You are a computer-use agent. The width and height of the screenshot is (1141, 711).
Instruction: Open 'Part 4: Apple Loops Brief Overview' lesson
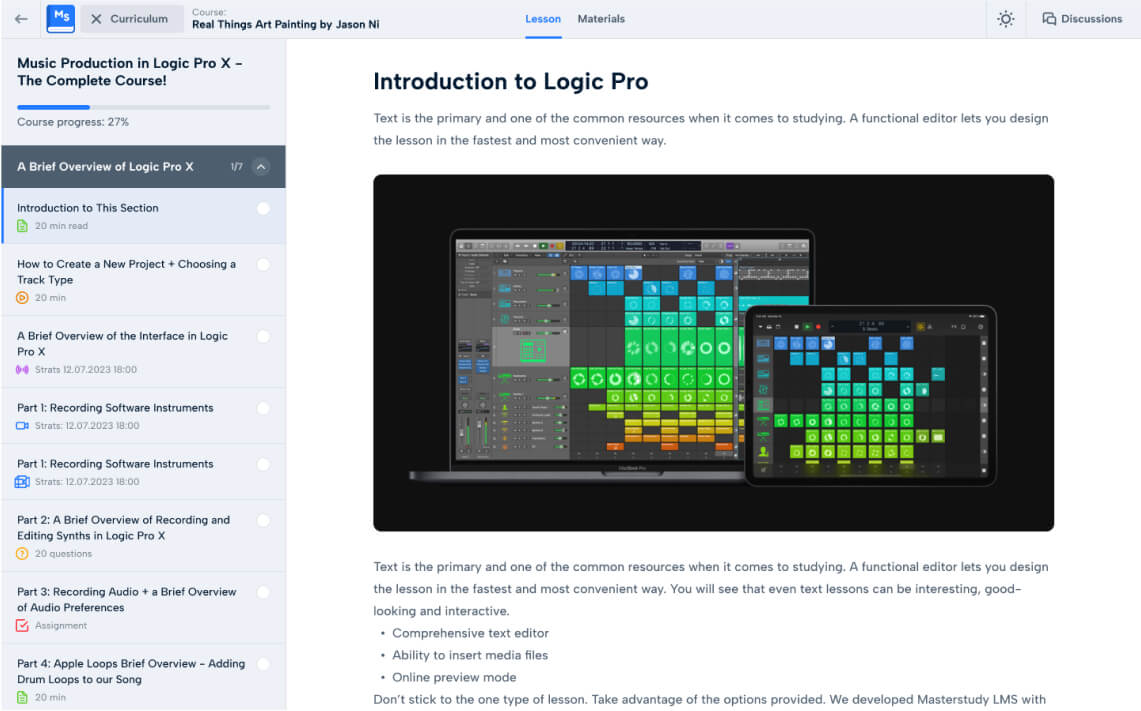pyautogui.click(x=143, y=678)
